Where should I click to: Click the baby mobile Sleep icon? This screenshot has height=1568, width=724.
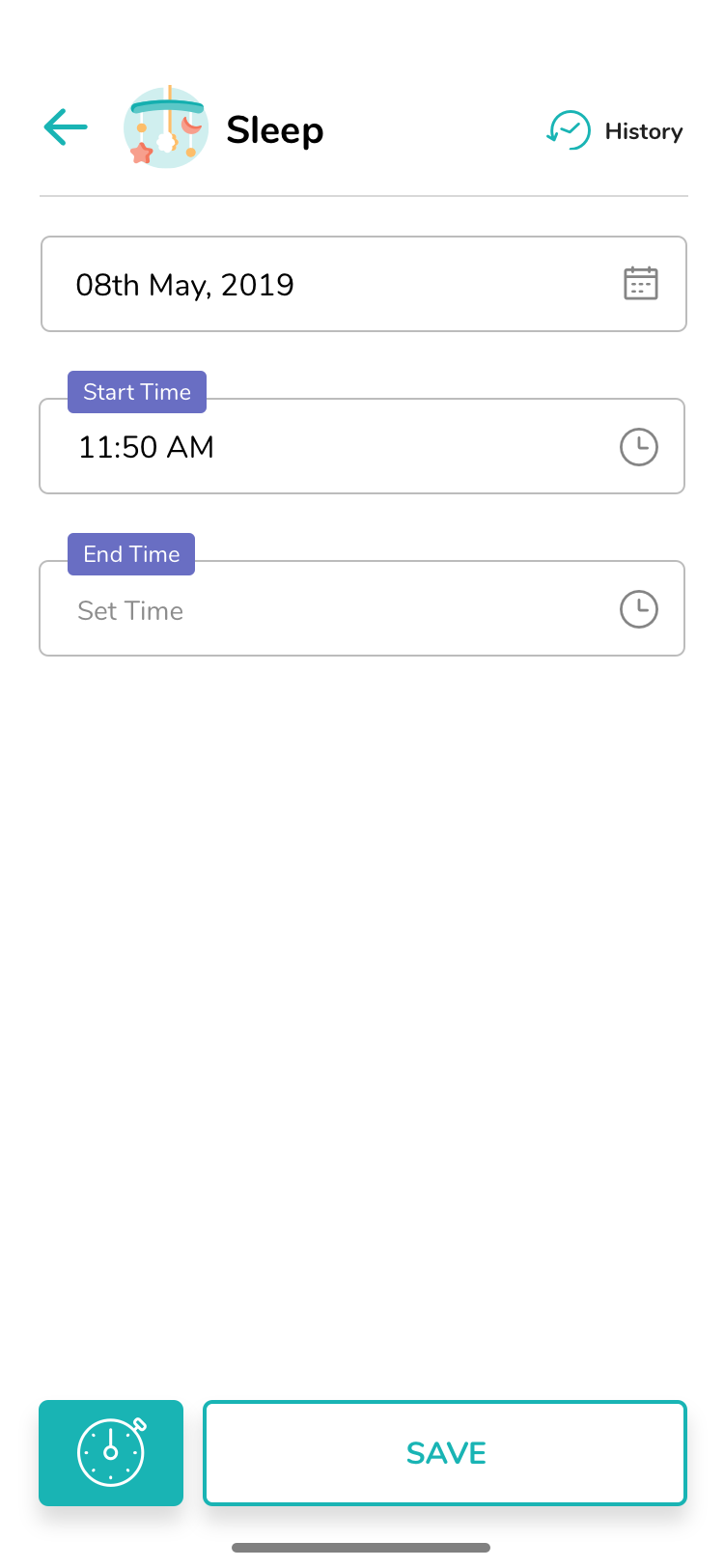(x=166, y=127)
